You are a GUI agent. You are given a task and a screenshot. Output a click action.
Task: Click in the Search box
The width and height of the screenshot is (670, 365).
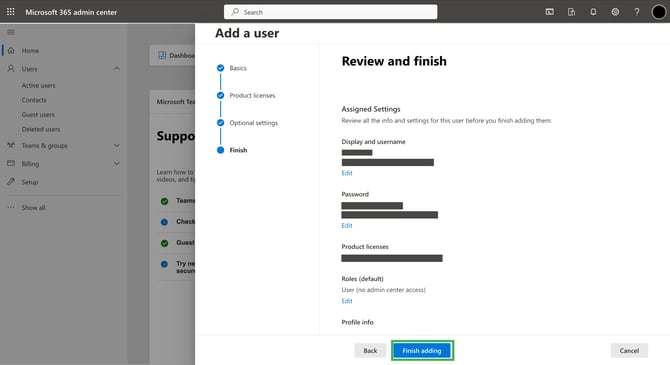click(x=330, y=12)
